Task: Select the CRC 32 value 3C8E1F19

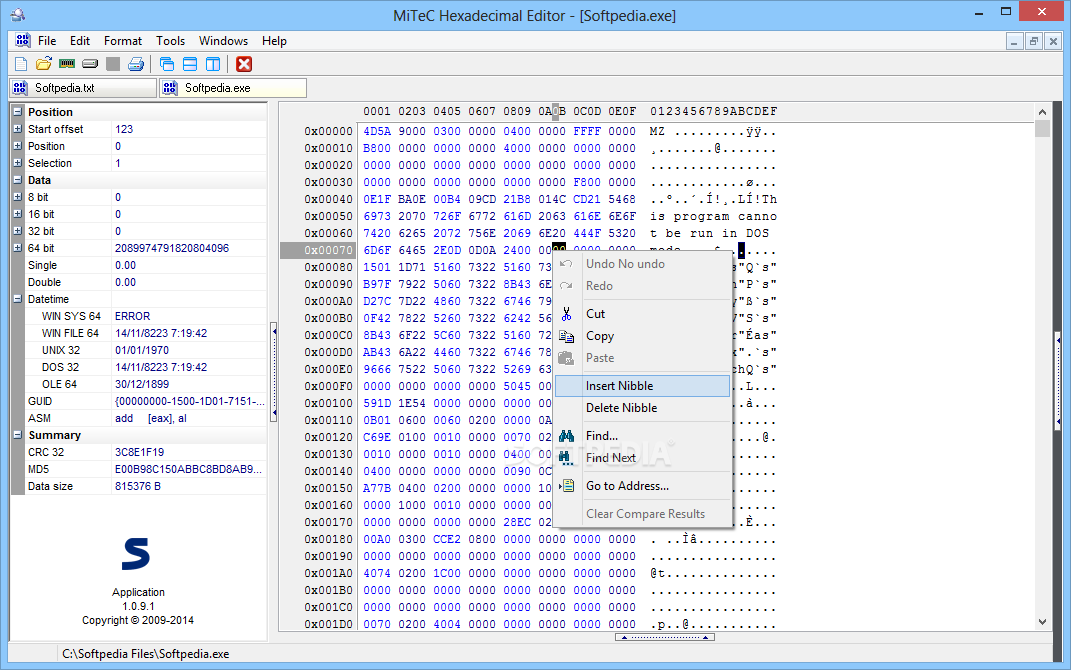Action: pyautogui.click(x=139, y=452)
